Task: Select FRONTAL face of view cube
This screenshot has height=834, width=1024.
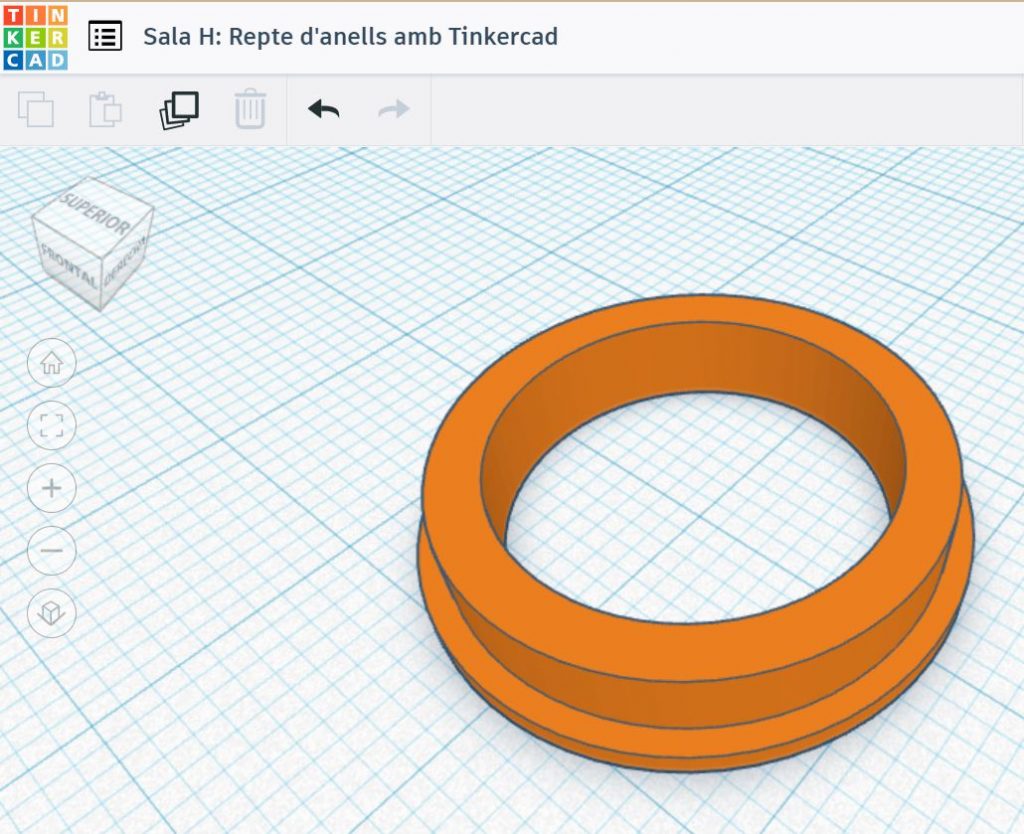Action: 70,262
